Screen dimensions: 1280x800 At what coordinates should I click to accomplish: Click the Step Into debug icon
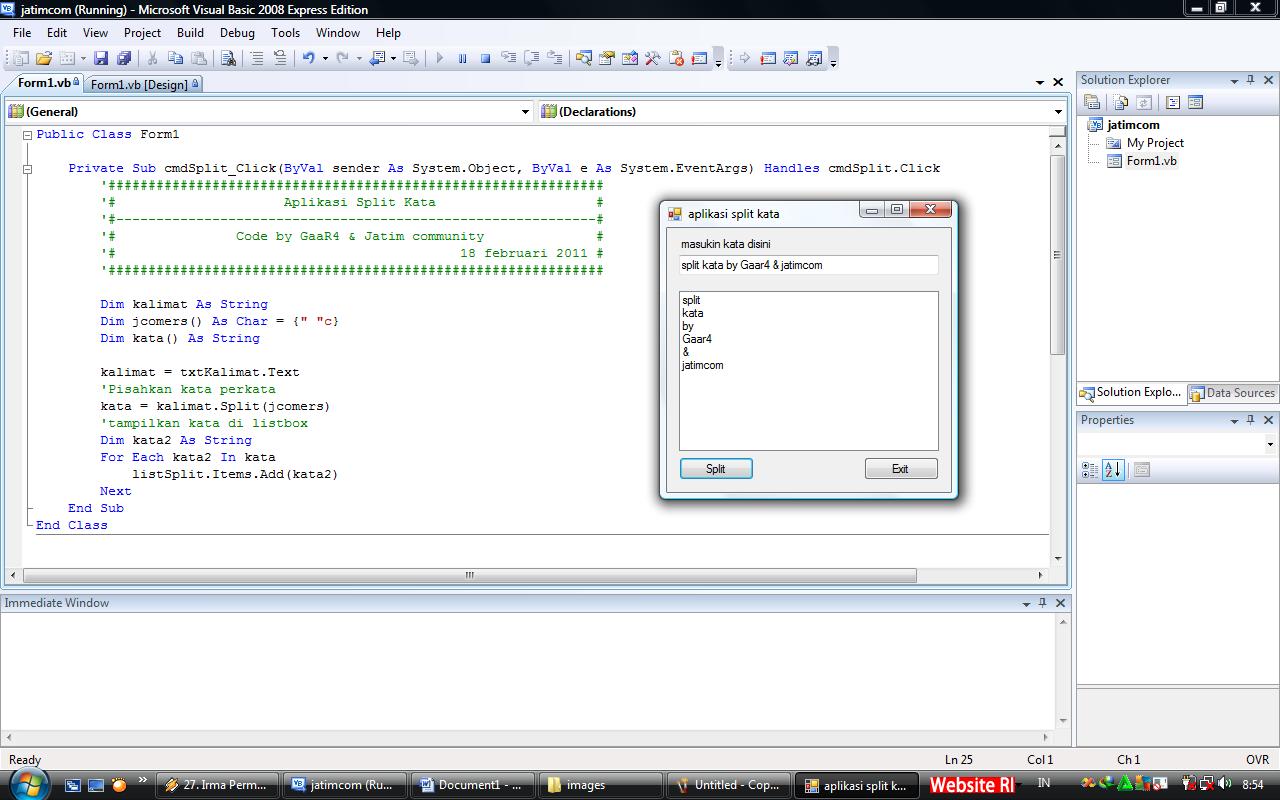click(x=510, y=58)
